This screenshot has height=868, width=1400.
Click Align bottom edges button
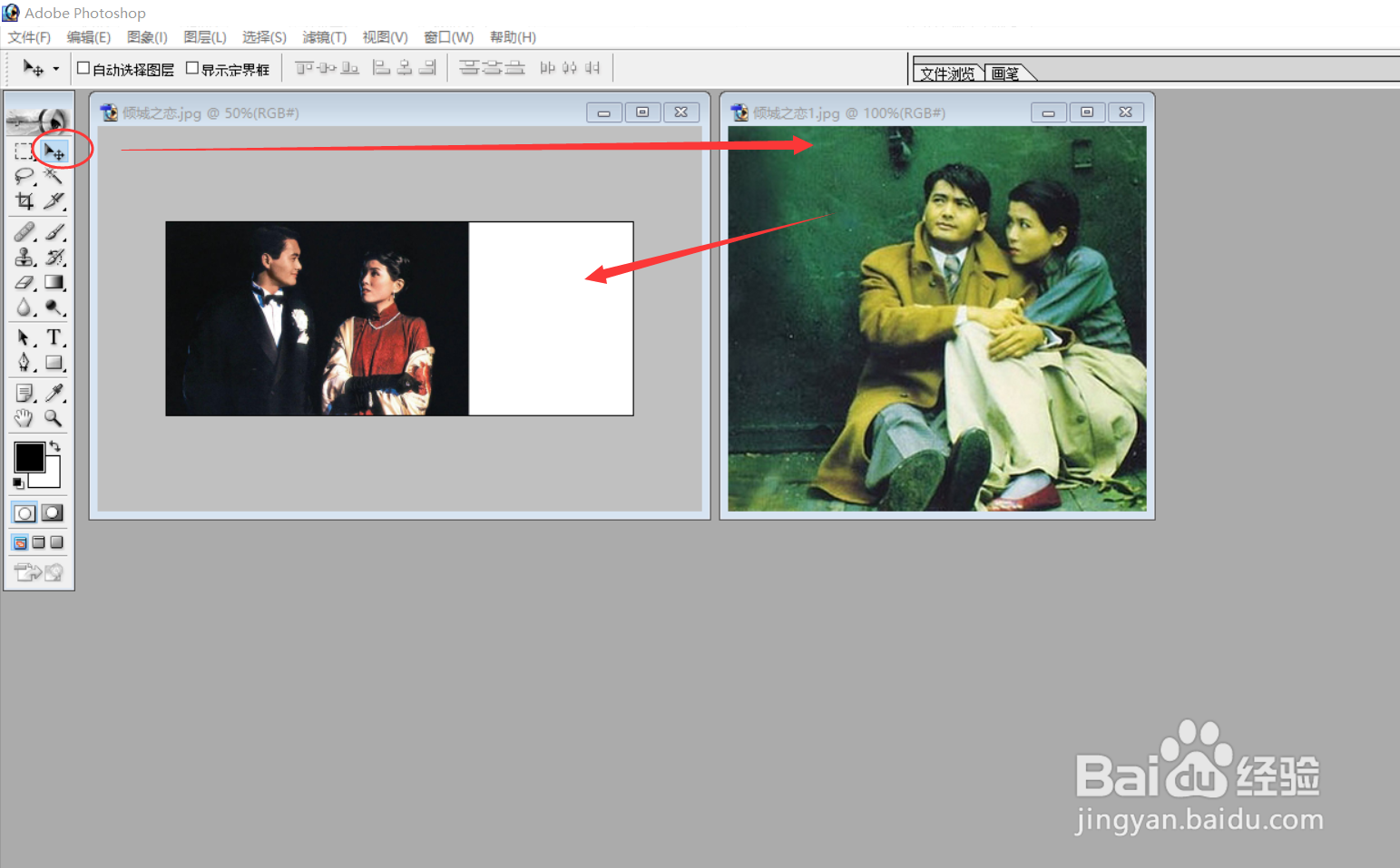pyautogui.click(x=349, y=68)
